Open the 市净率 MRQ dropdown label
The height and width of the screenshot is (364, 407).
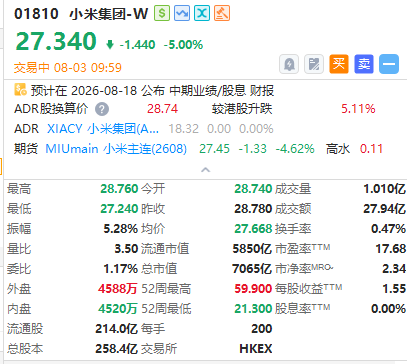(x=304, y=268)
